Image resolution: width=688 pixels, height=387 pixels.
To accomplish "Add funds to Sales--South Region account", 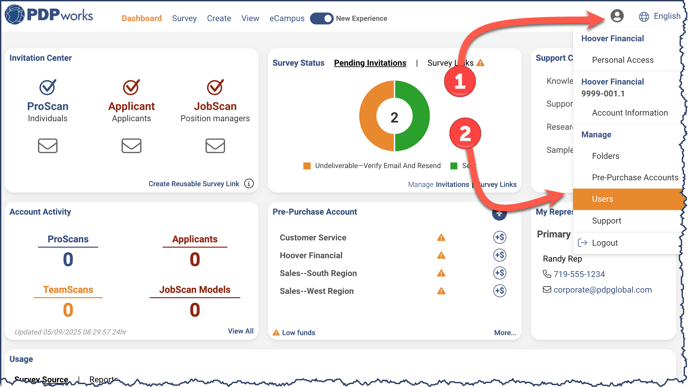I will point(499,273).
